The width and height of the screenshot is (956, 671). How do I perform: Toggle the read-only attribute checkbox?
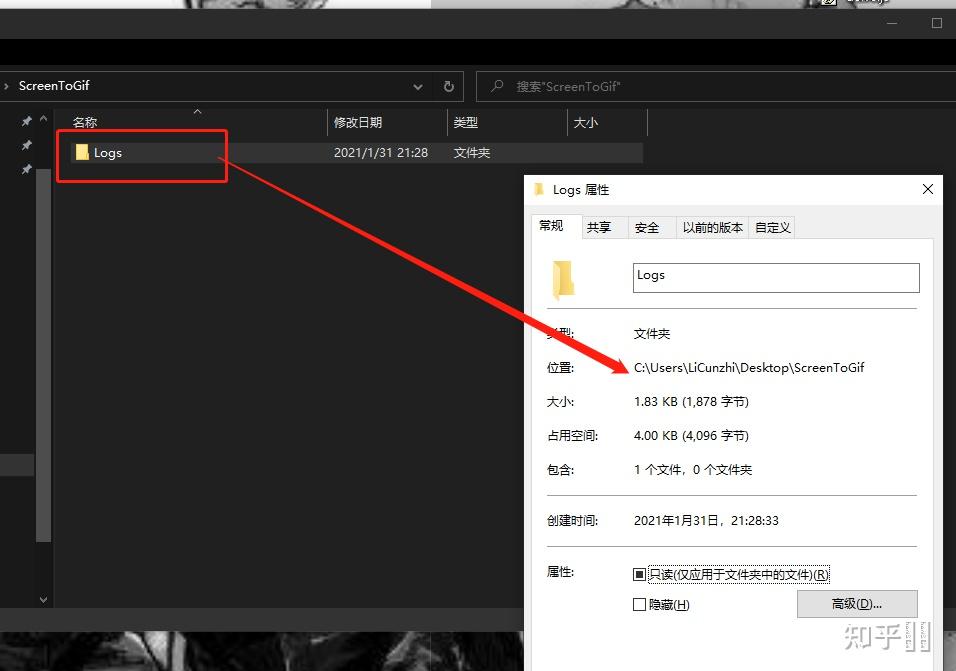[x=639, y=574]
